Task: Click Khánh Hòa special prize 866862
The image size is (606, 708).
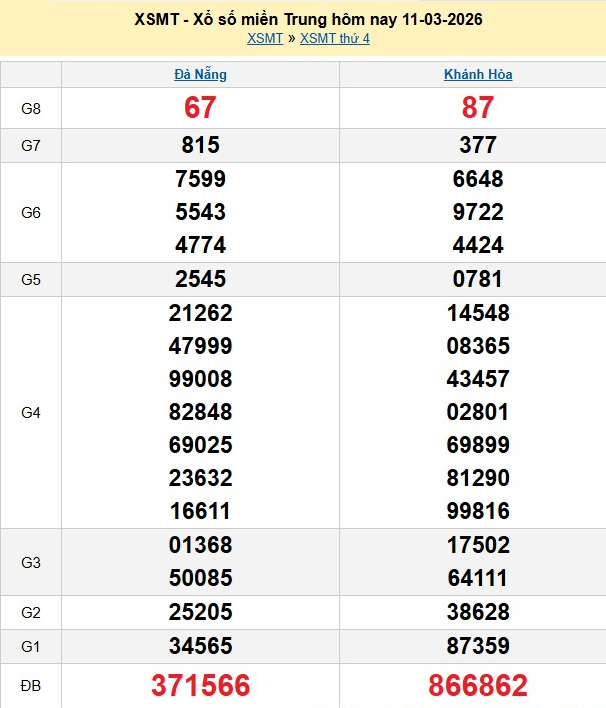Action: tap(478, 685)
